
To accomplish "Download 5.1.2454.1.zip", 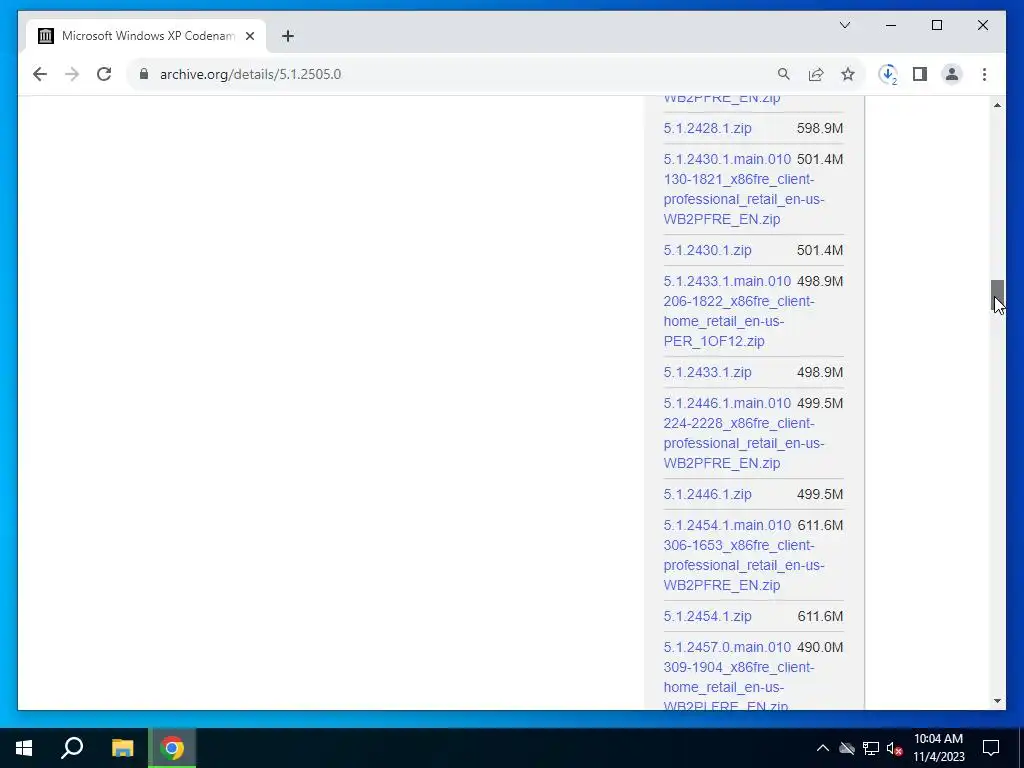I will [x=707, y=616].
